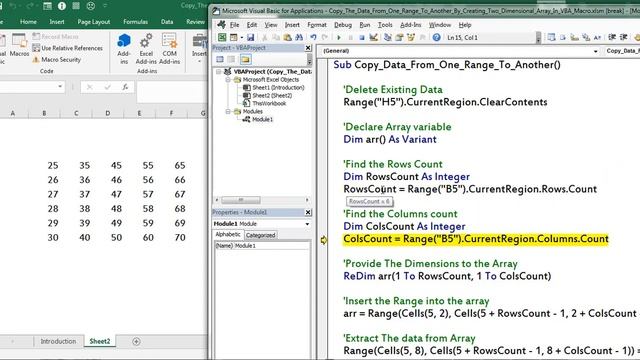Collapse the Microsoft Excel Objects folder
640x360 pixels.
tap(228, 80)
